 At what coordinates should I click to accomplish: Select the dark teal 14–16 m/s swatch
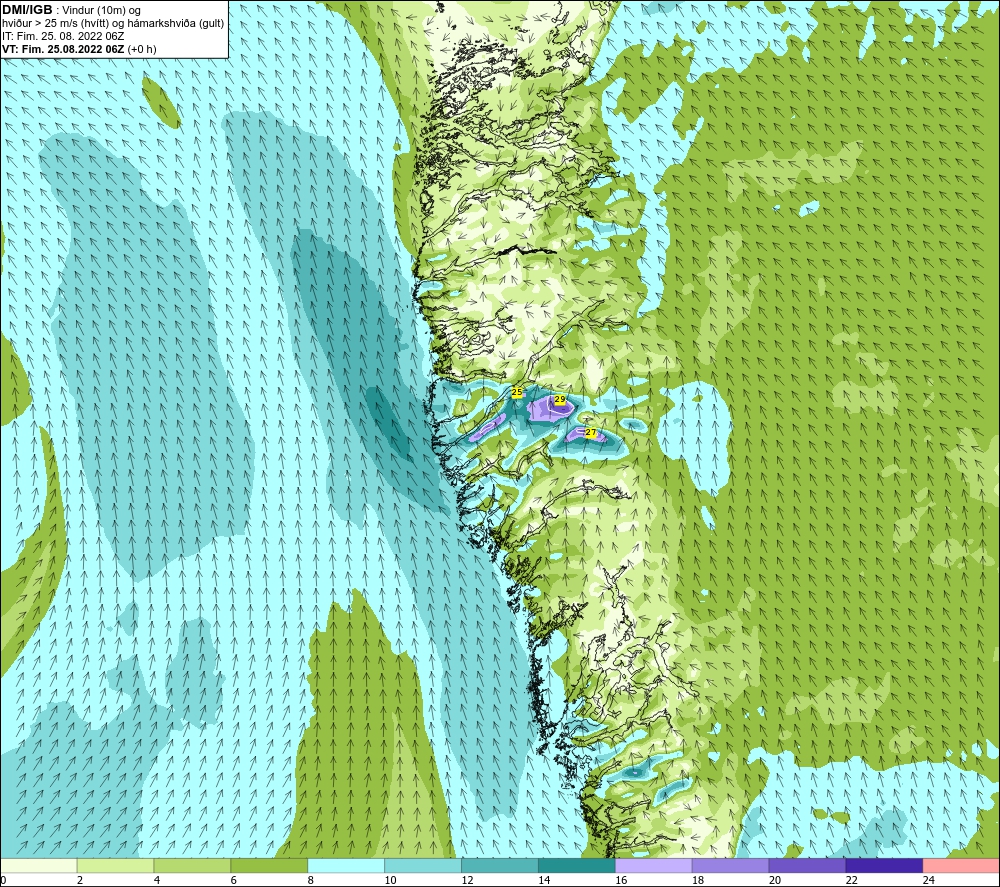577,866
